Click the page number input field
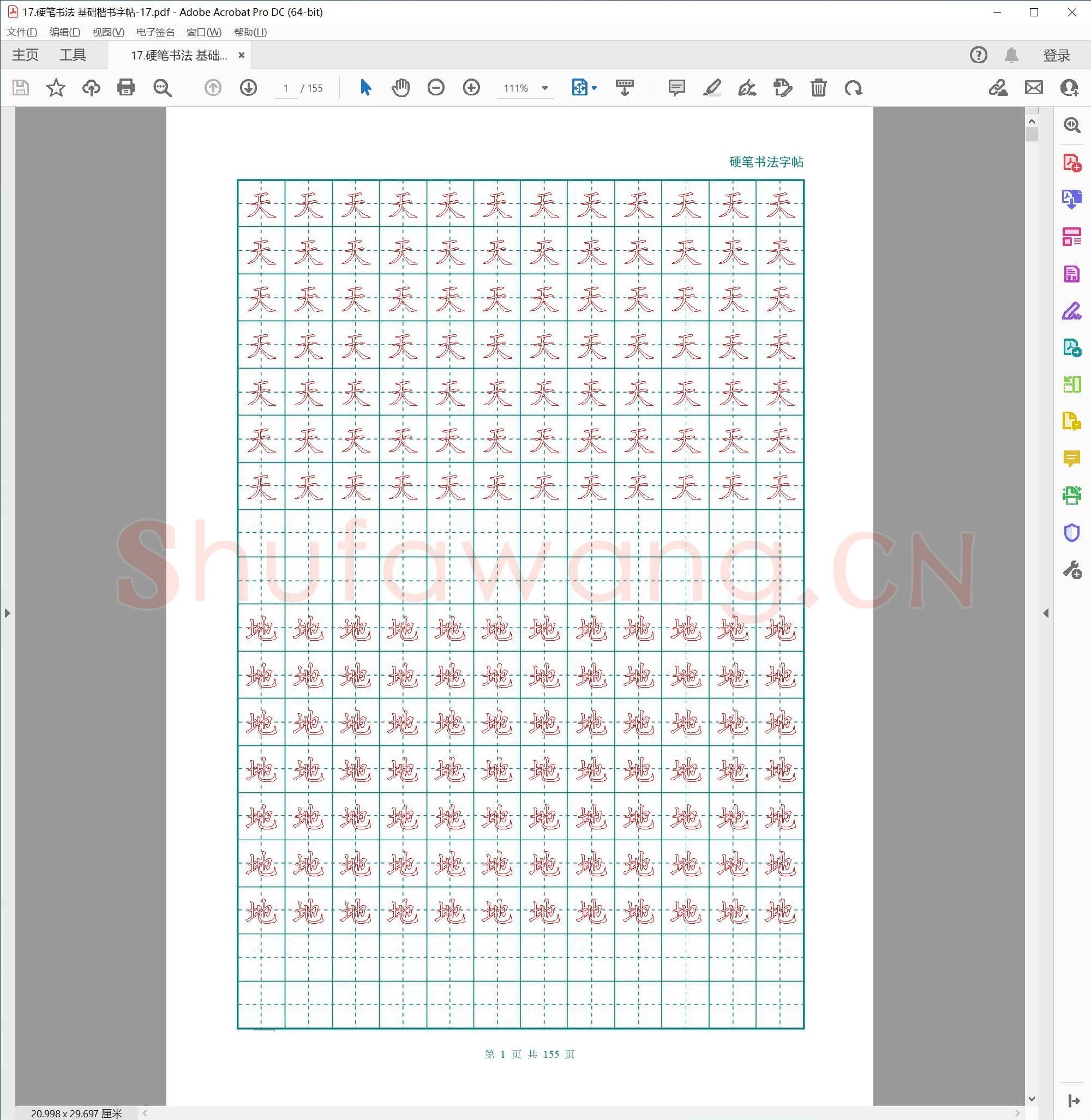This screenshot has height=1120, width=1091. pyautogui.click(x=285, y=88)
